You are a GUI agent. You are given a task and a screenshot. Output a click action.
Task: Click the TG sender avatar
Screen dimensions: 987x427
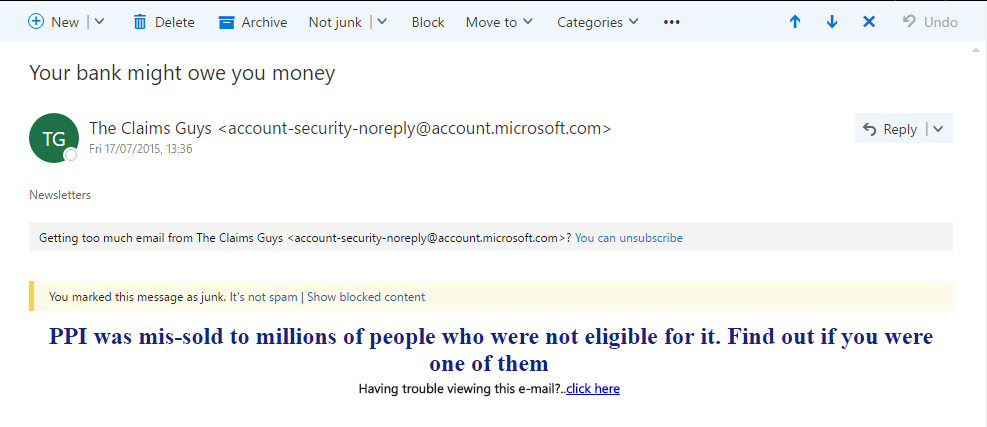point(54,138)
